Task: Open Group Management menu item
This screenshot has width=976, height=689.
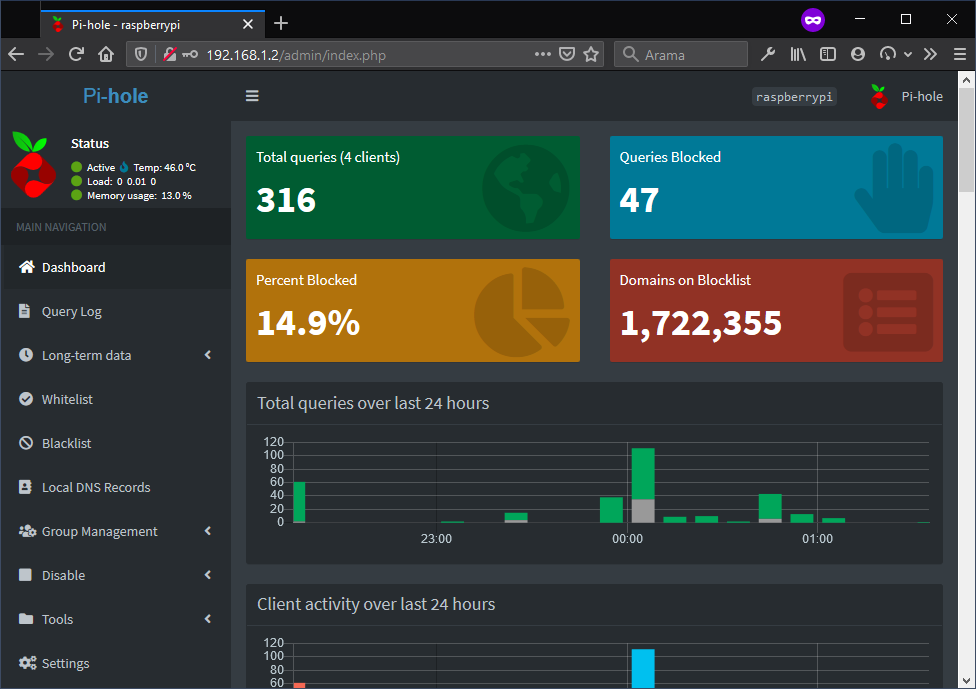Action: pyautogui.click(x=116, y=532)
